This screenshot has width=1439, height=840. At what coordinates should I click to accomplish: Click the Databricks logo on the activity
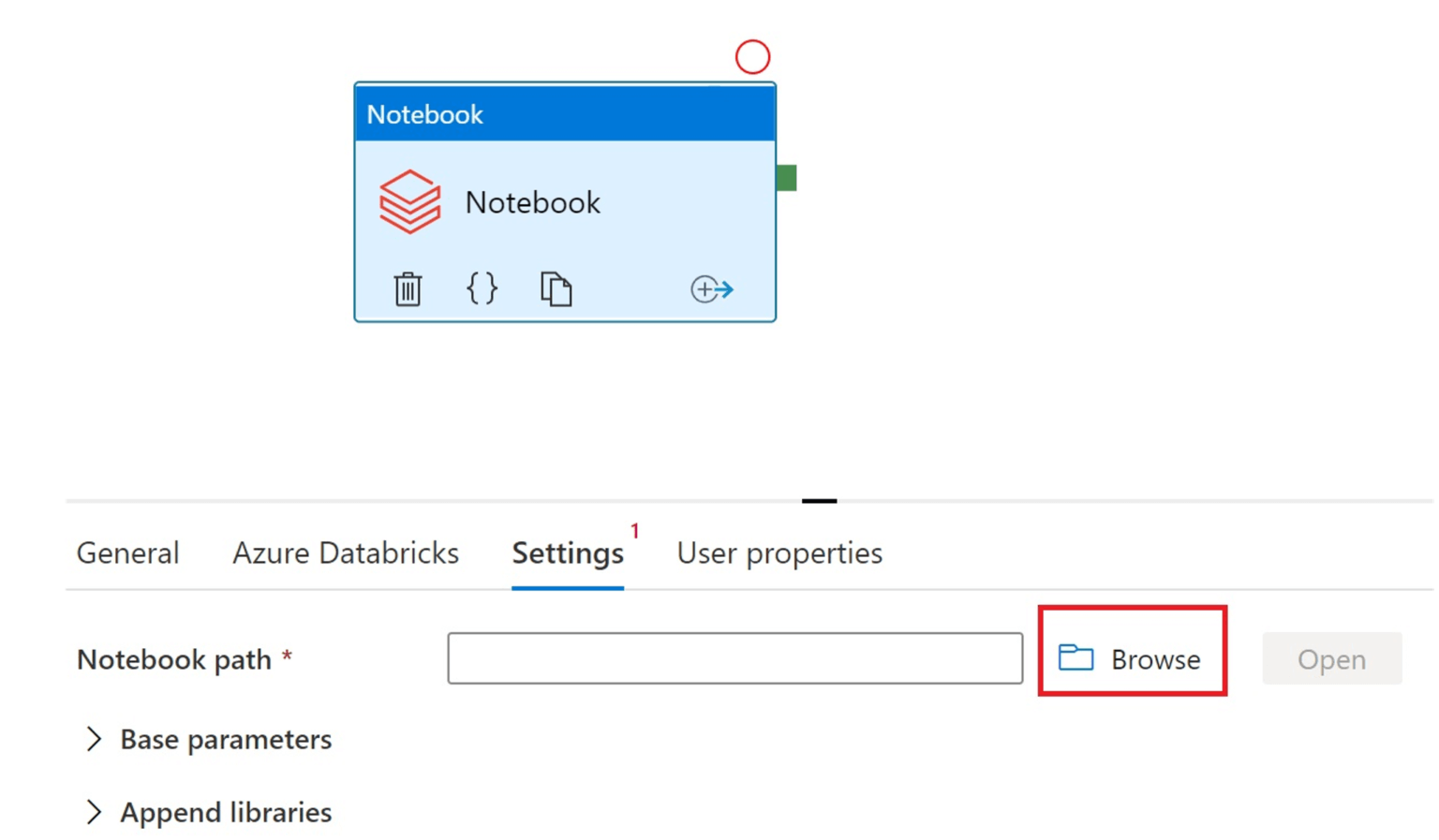(410, 200)
